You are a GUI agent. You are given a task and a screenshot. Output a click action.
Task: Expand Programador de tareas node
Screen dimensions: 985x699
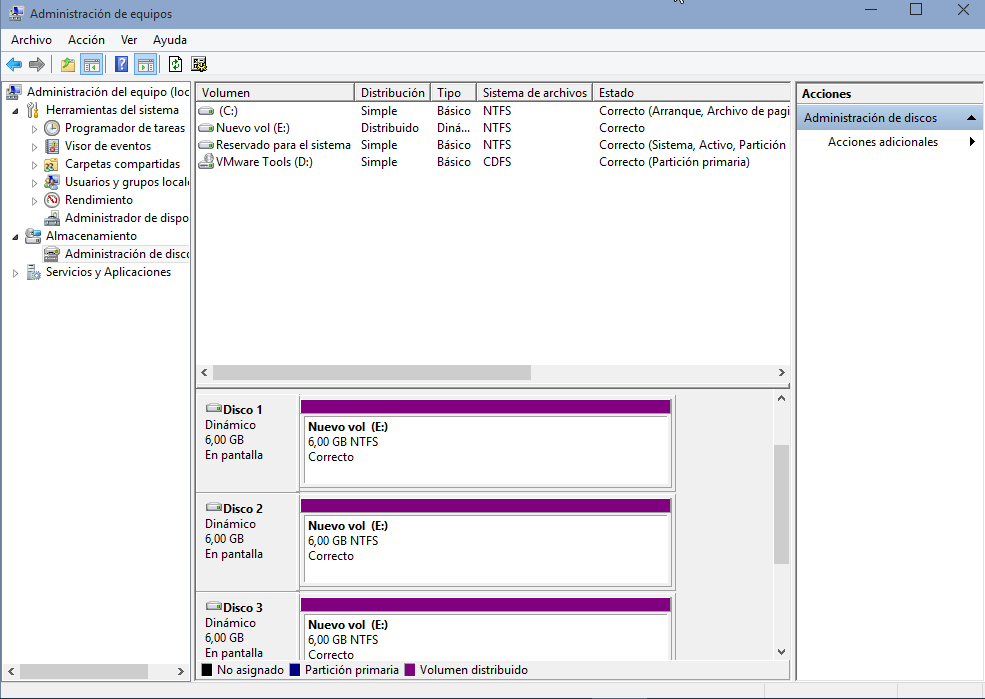click(35, 129)
